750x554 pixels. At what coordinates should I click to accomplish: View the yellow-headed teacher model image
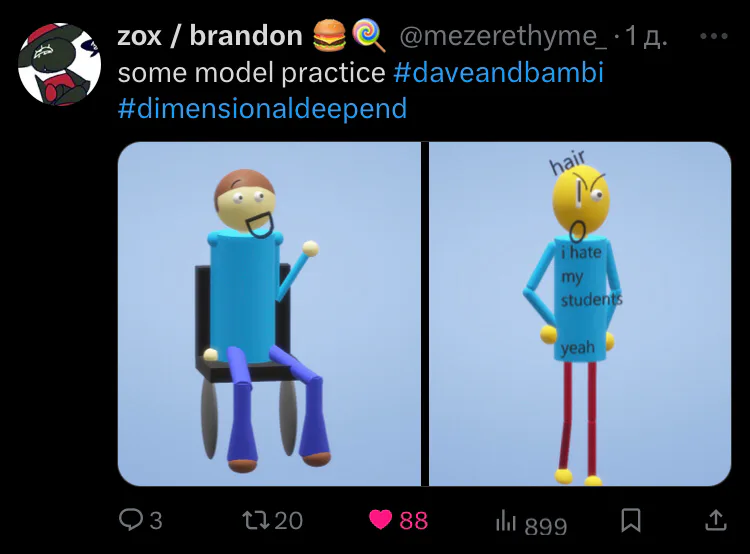[x=580, y=314]
